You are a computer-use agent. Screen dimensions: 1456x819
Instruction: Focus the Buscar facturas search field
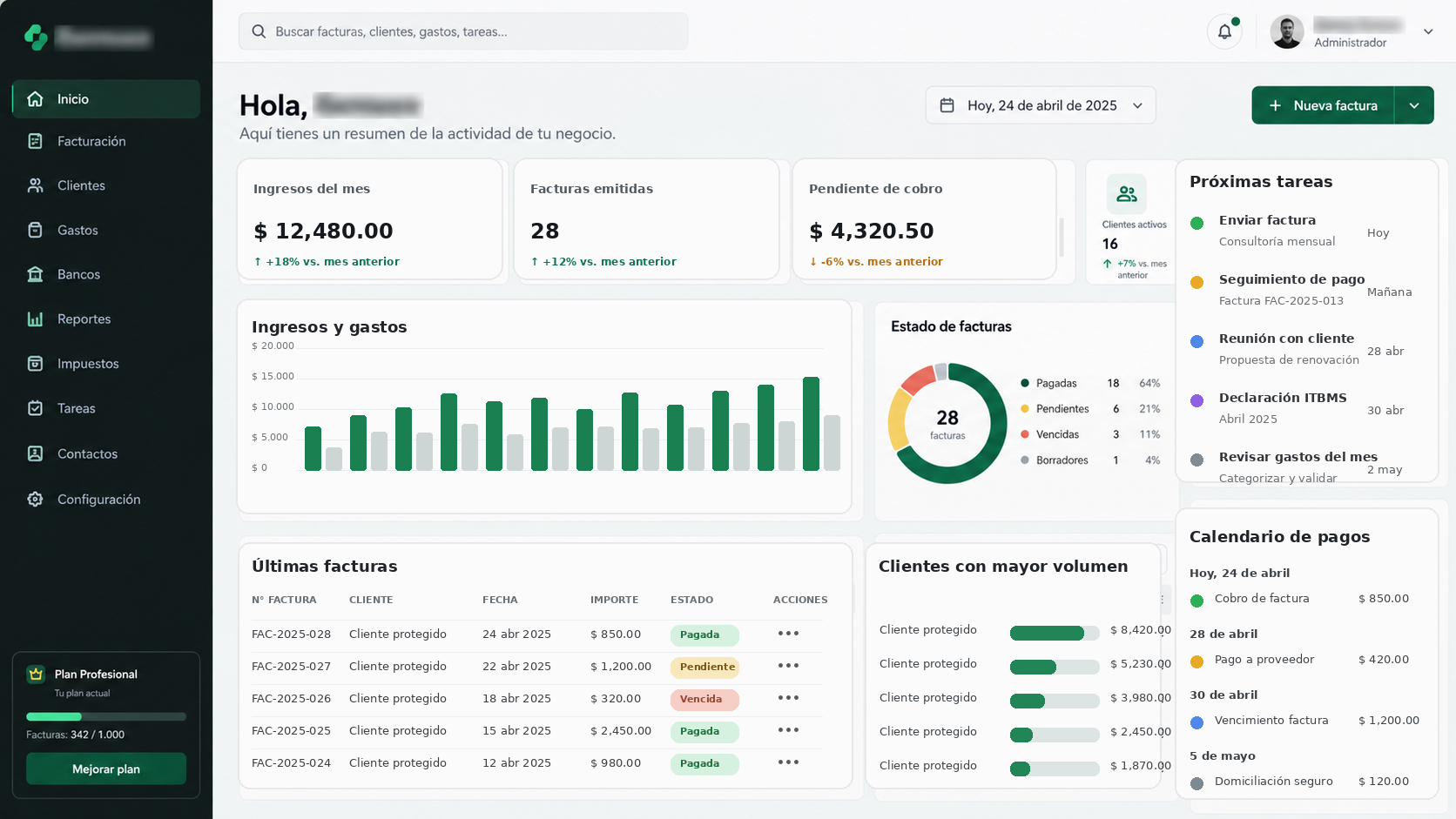point(463,31)
